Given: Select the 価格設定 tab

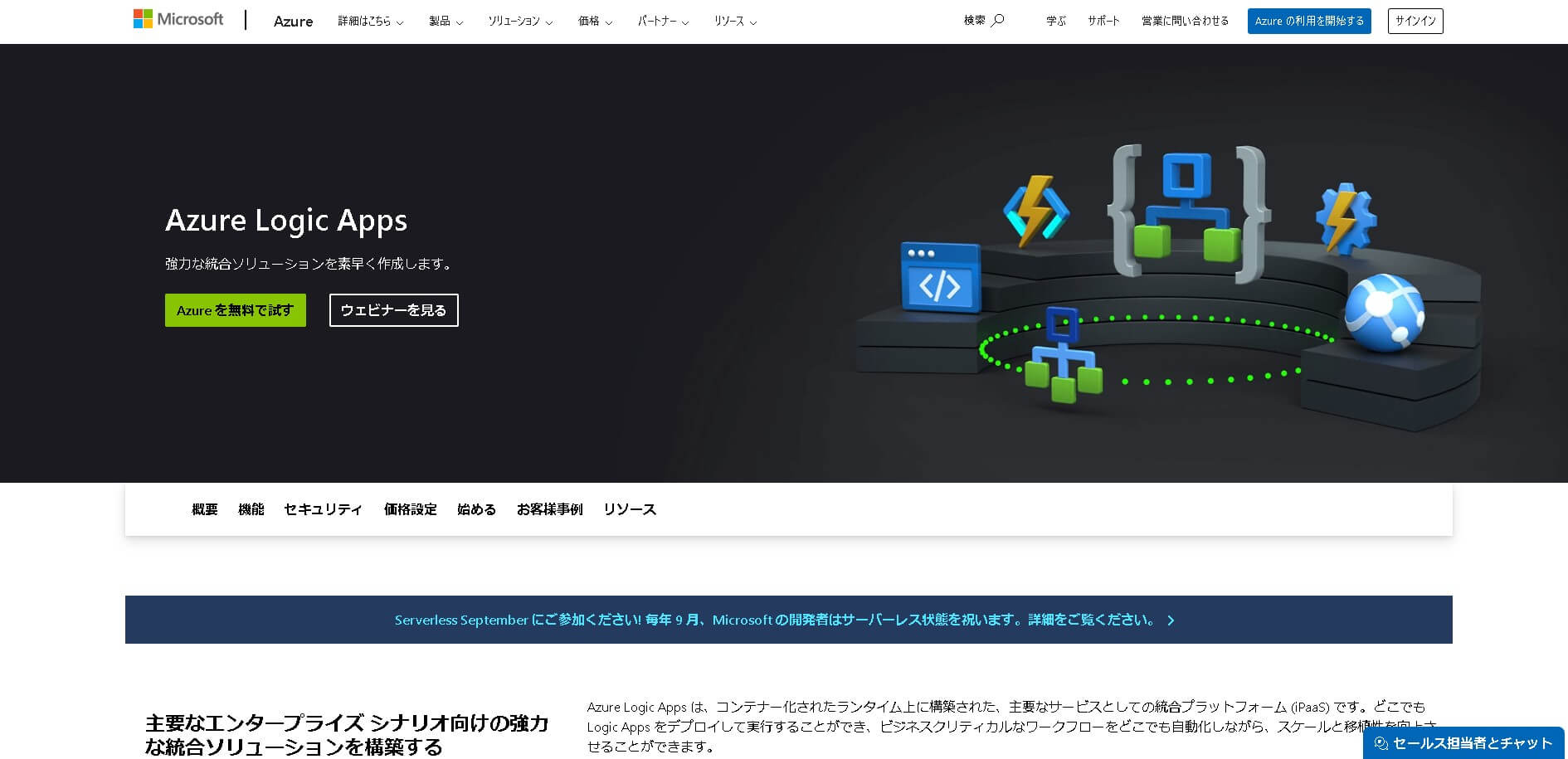Looking at the screenshot, I should coord(410,509).
